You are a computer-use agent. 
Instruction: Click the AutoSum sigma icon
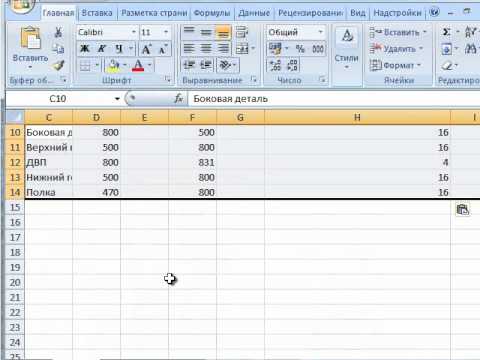(447, 32)
